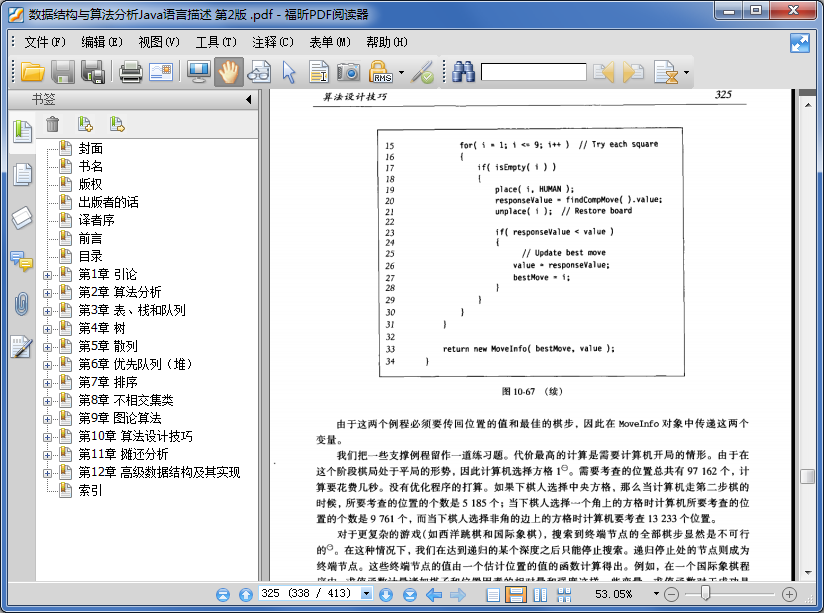This screenshot has height=613, width=824.
Task: Open the Comments sidebar panel
Action: pyautogui.click(x=22, y=261)
